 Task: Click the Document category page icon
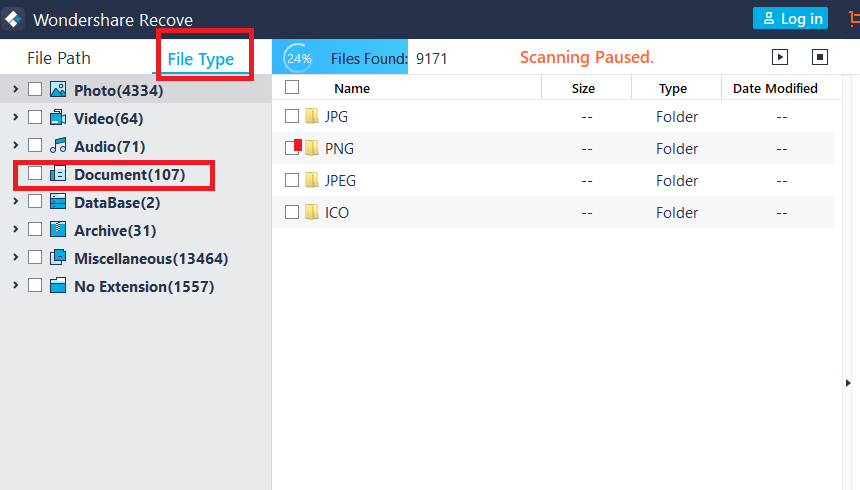tap(58, 173)
